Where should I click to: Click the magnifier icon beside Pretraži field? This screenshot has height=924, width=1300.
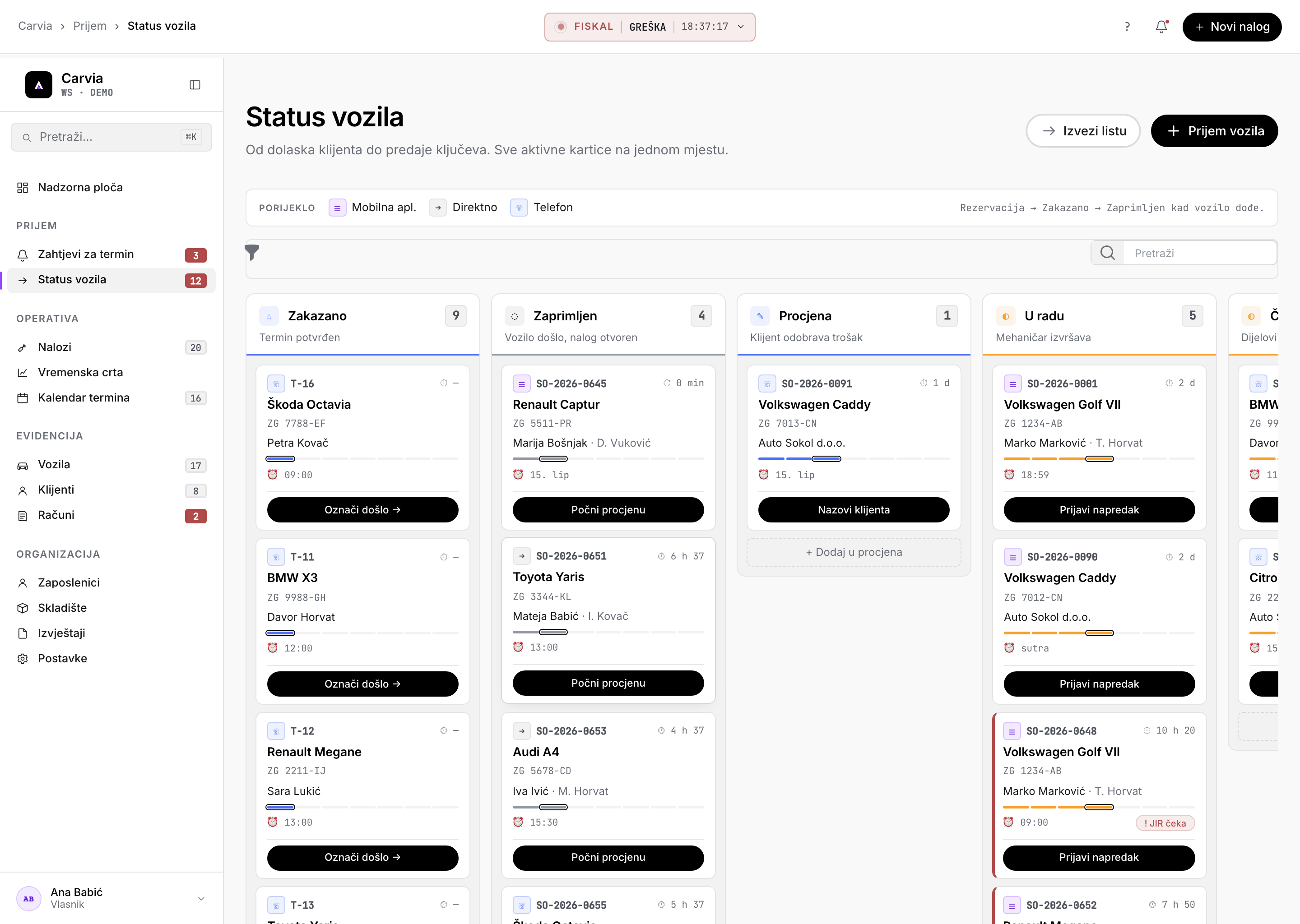[1107, 253]
